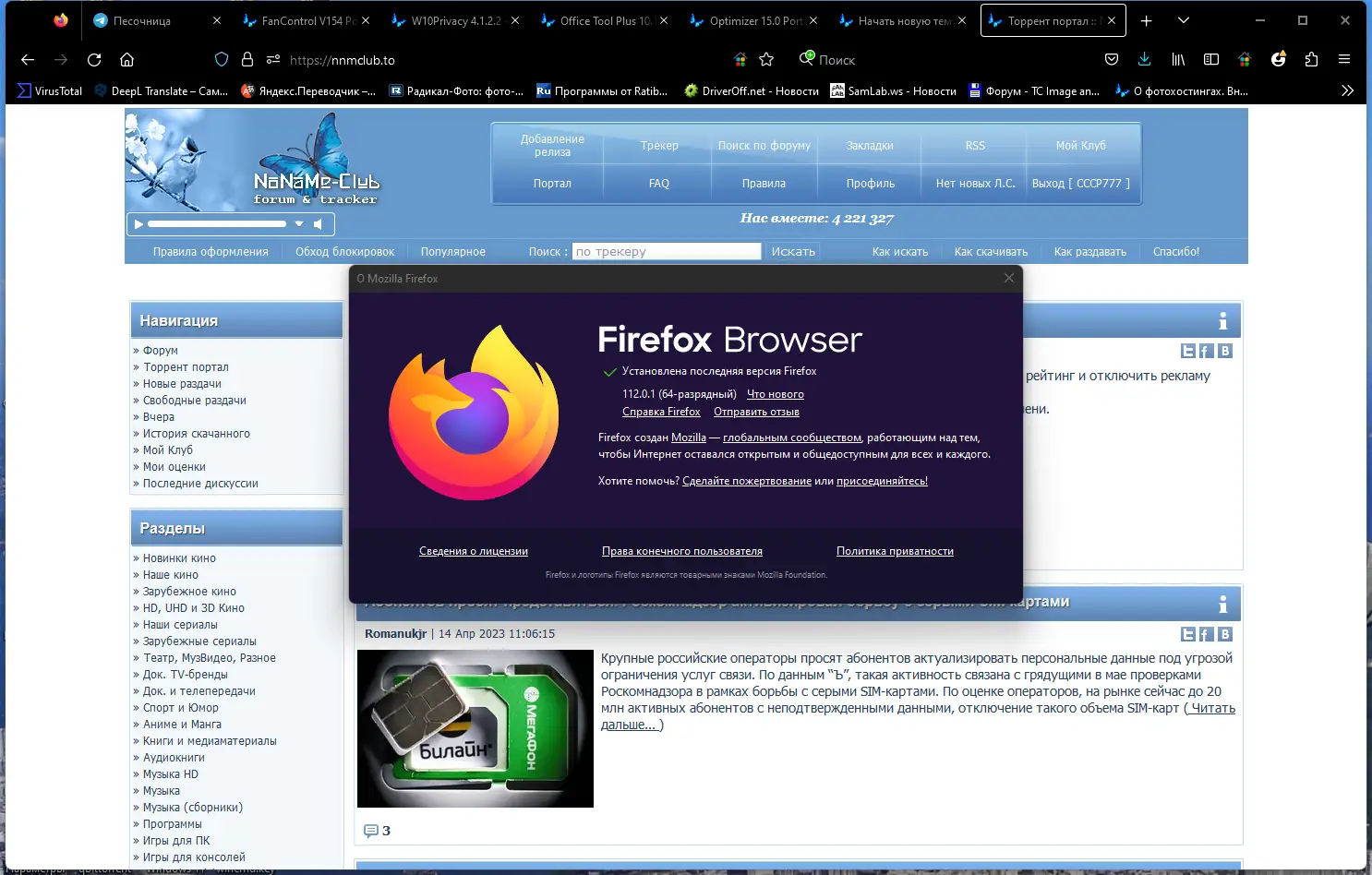
Task: Open the Firefox hamburger application menu
Action: coord(1344,60)
